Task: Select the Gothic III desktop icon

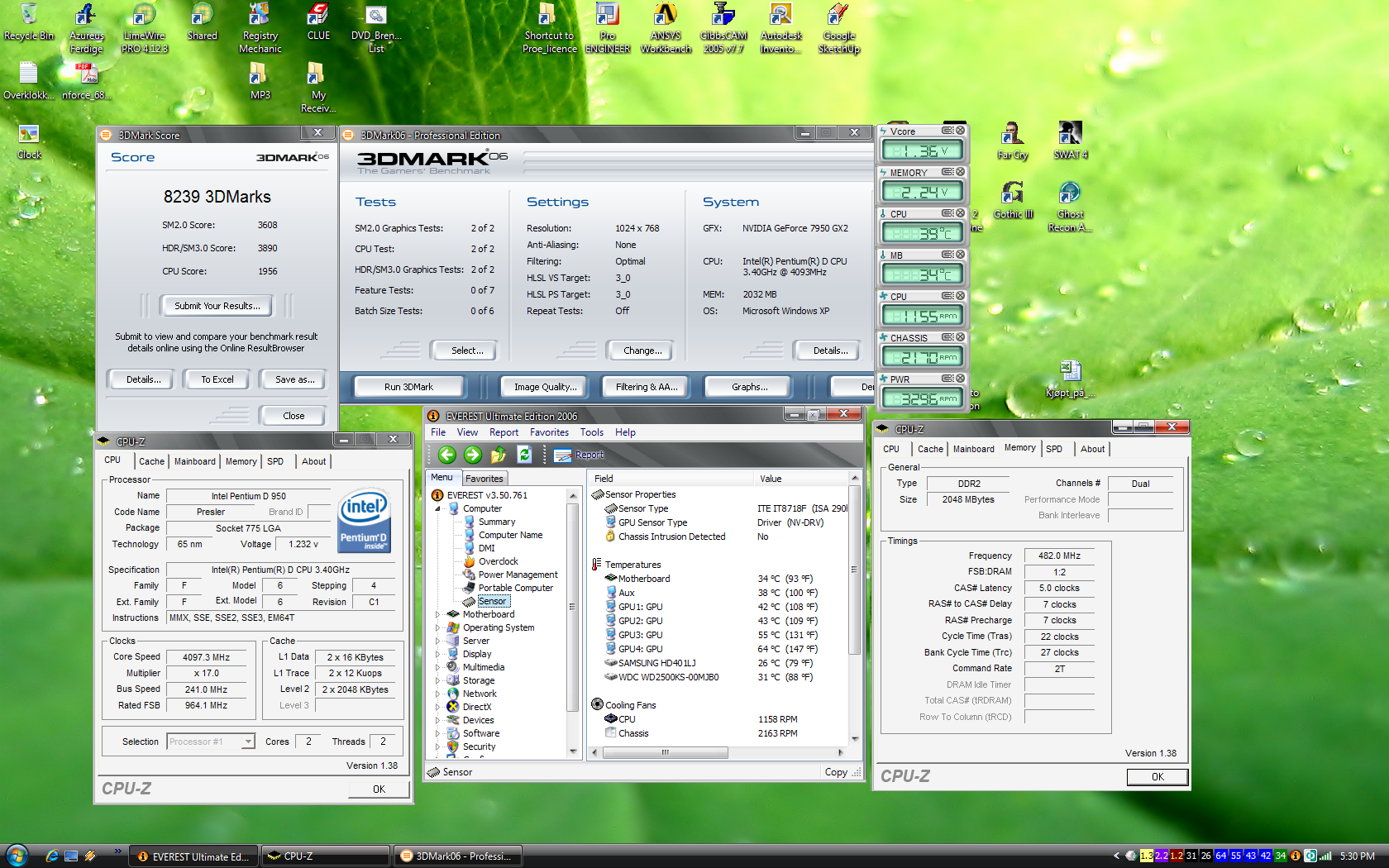Action: coord(1013,200)
